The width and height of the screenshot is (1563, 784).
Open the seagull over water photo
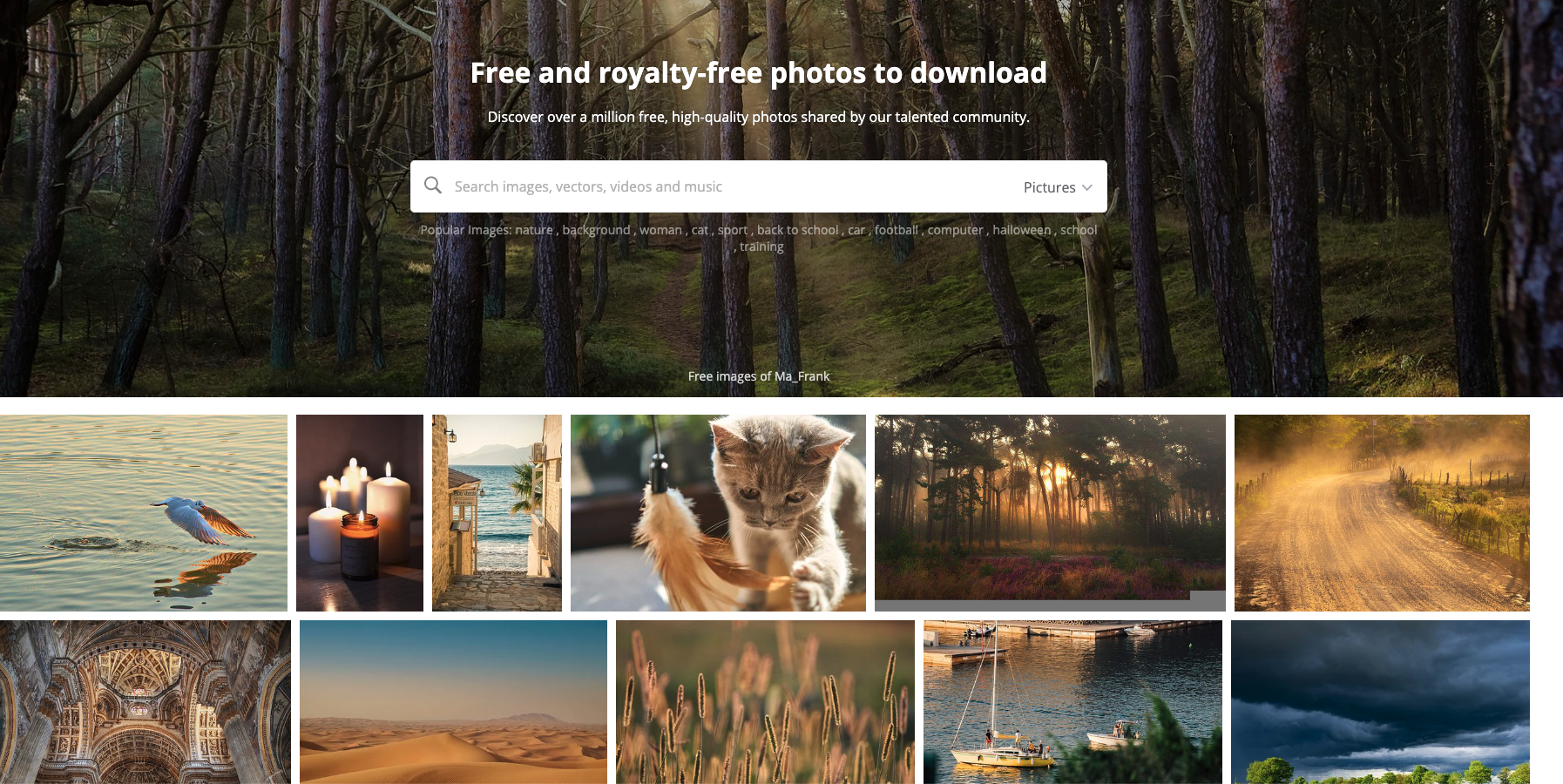click(144, 513)
